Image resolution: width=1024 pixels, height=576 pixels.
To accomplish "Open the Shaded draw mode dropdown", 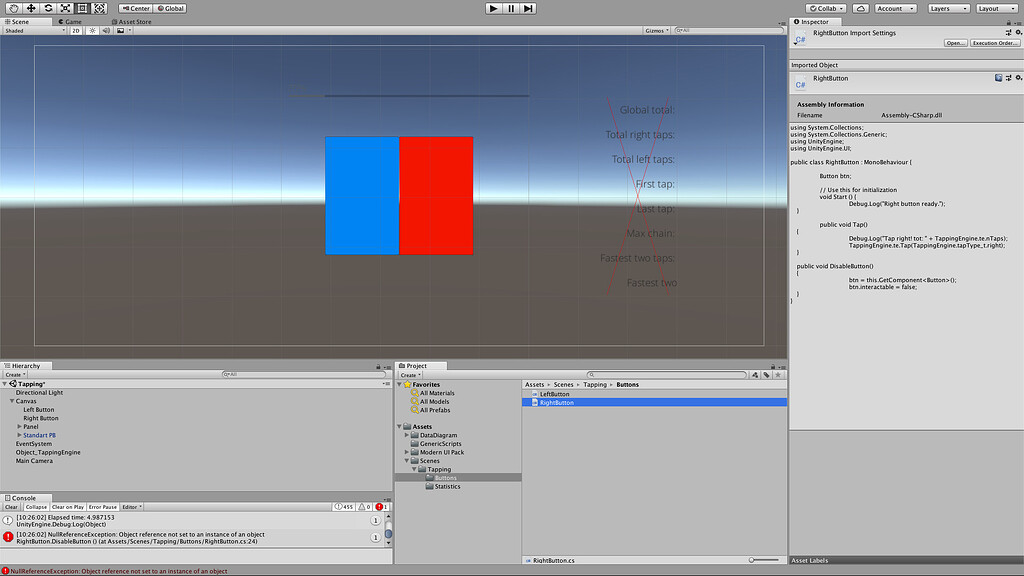I will click(x=30, y=30).
